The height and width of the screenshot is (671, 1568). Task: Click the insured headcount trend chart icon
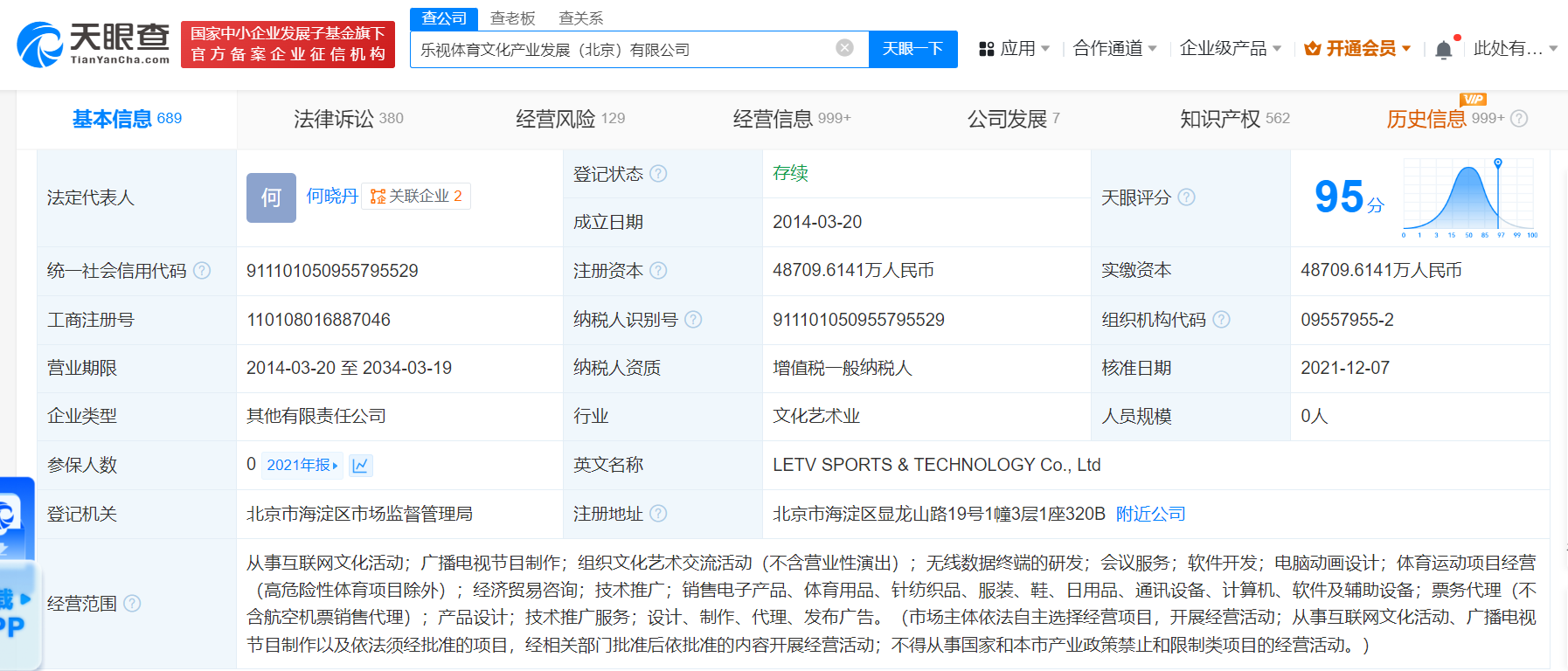pos(360,465)
